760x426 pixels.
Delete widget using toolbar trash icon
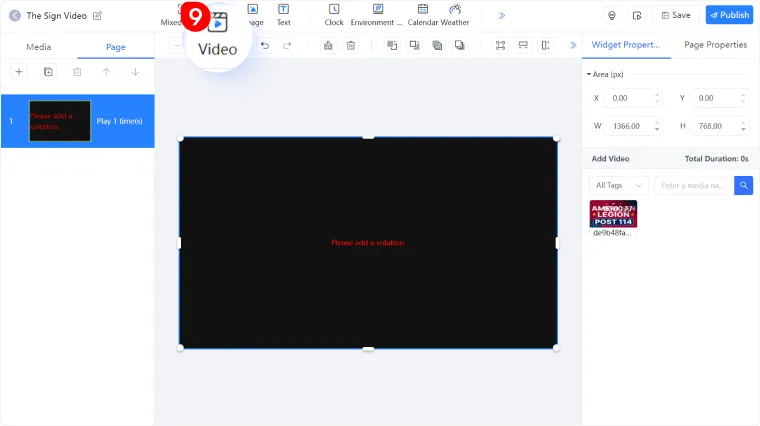point(350,45)
